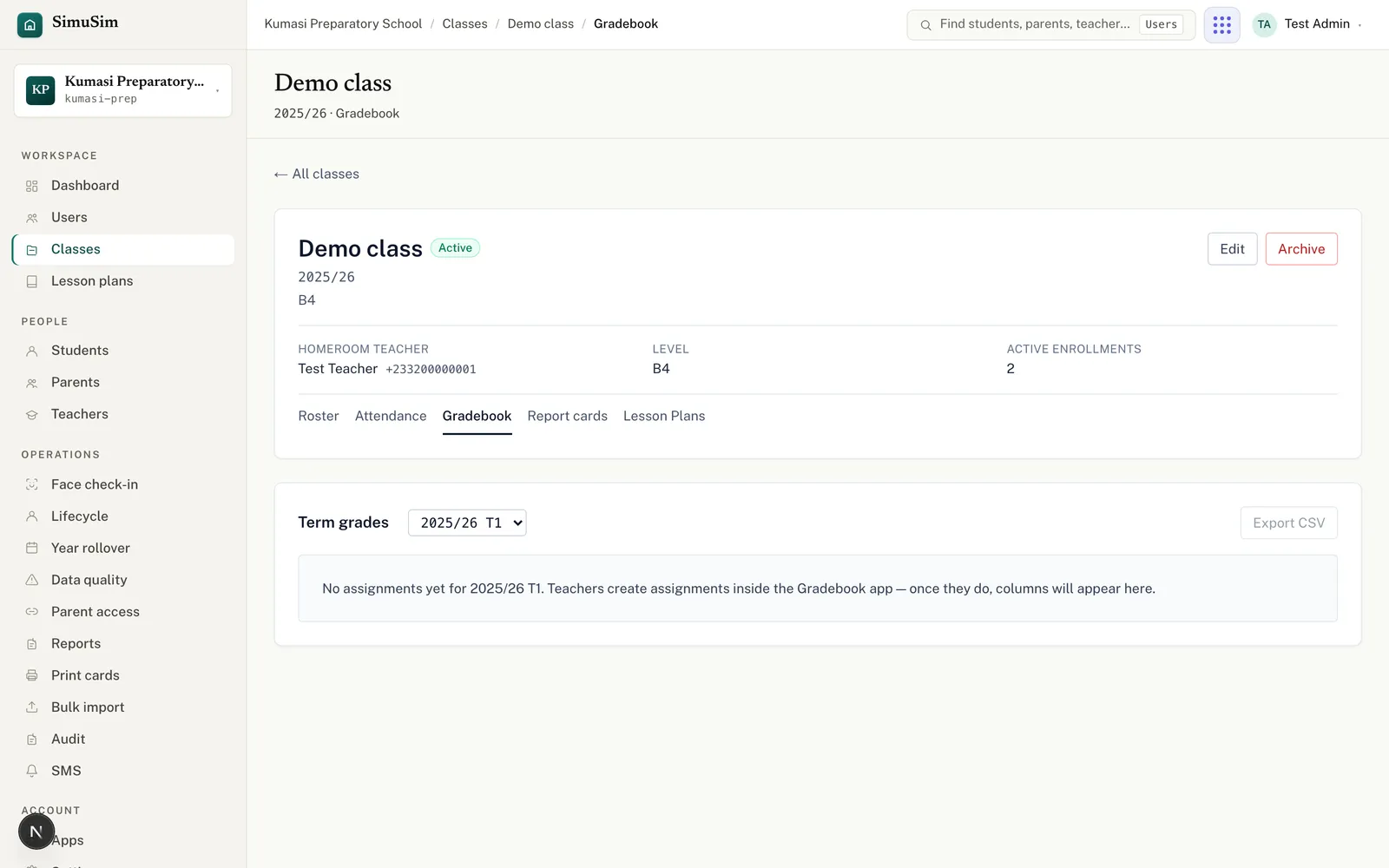Open Lesson plans in the sidebar

[x=123, y=281]
